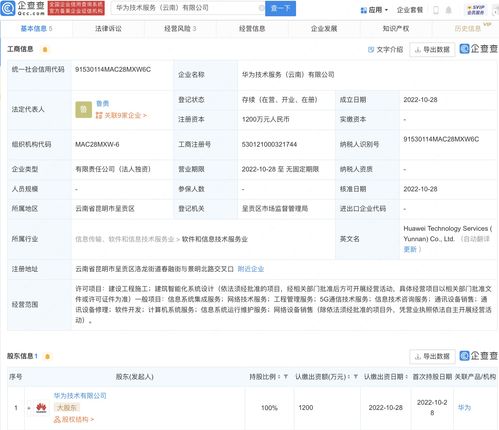499x430 pixels.
Task: Click 有限责任公司（法人独资）text
Action: pos(113,169)
